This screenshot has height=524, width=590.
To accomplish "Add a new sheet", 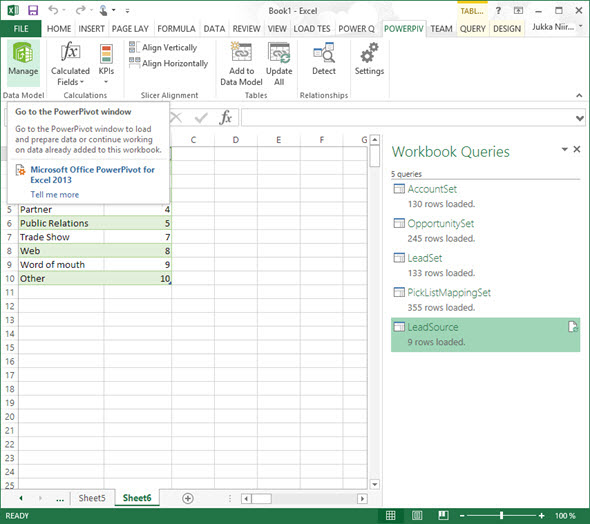I will click(x=187, y=498).
